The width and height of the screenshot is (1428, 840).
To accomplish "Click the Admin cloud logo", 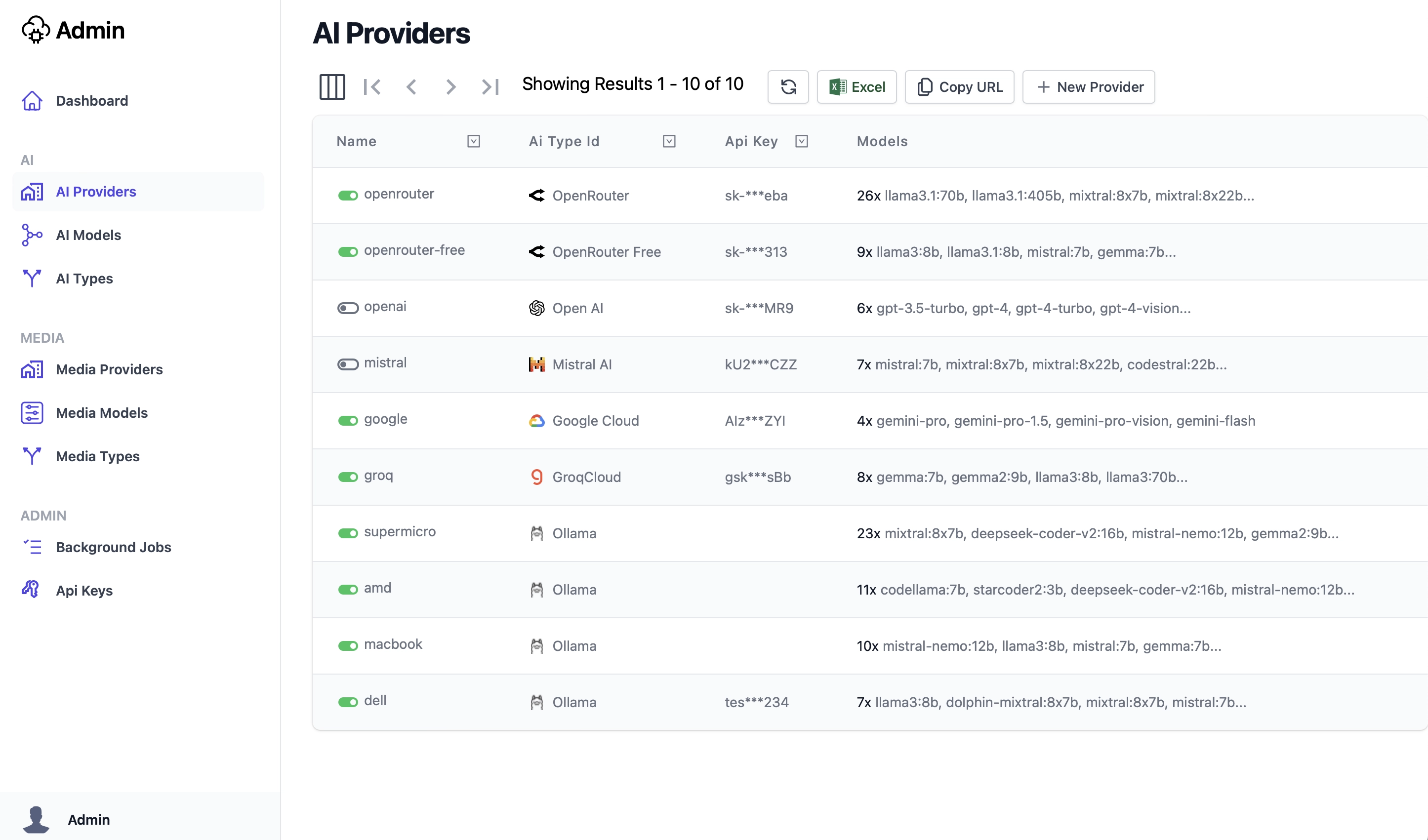I will [36, 30].
